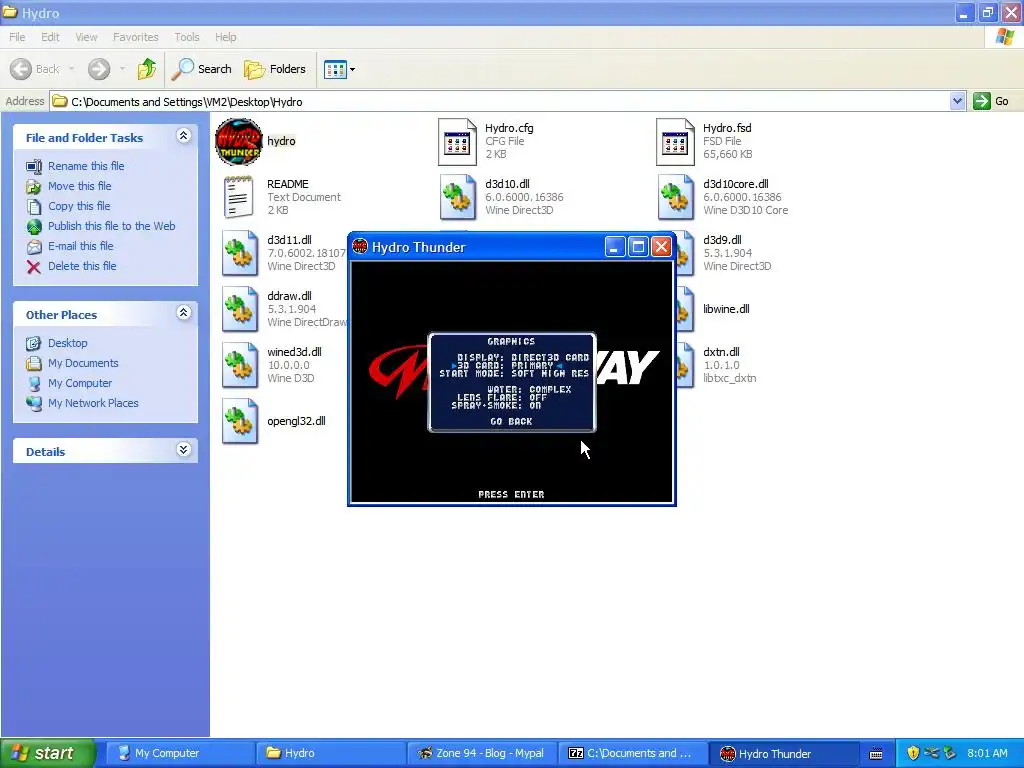Switch to 7-Zip C:\Documents taskbar button
Screen dimensions: 1024x768
(633, 754)
